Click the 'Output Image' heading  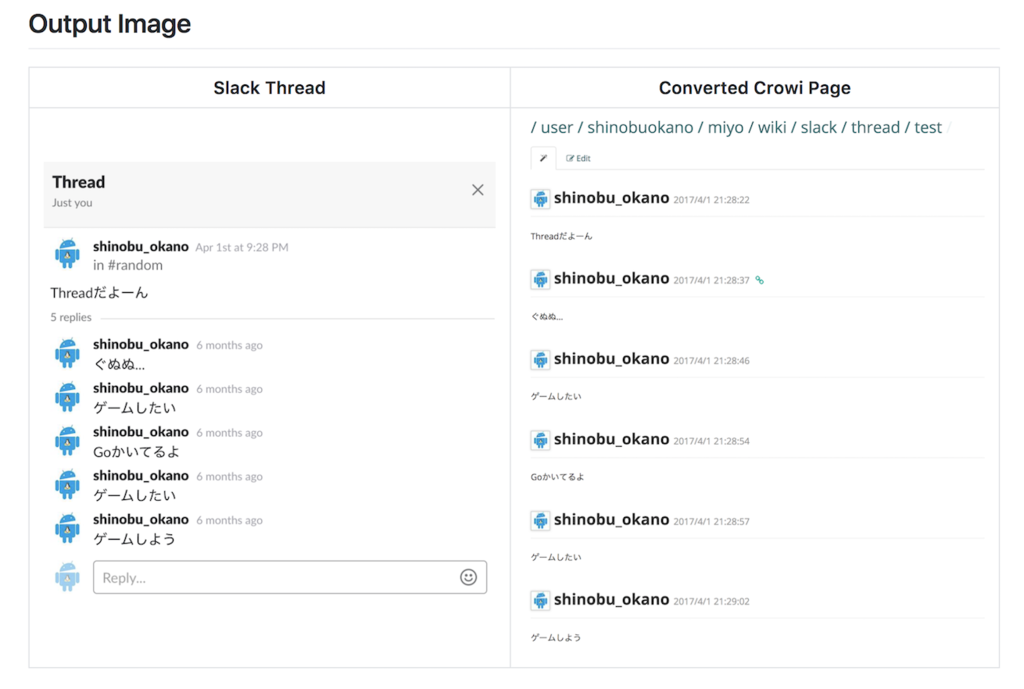coord(110,24)
